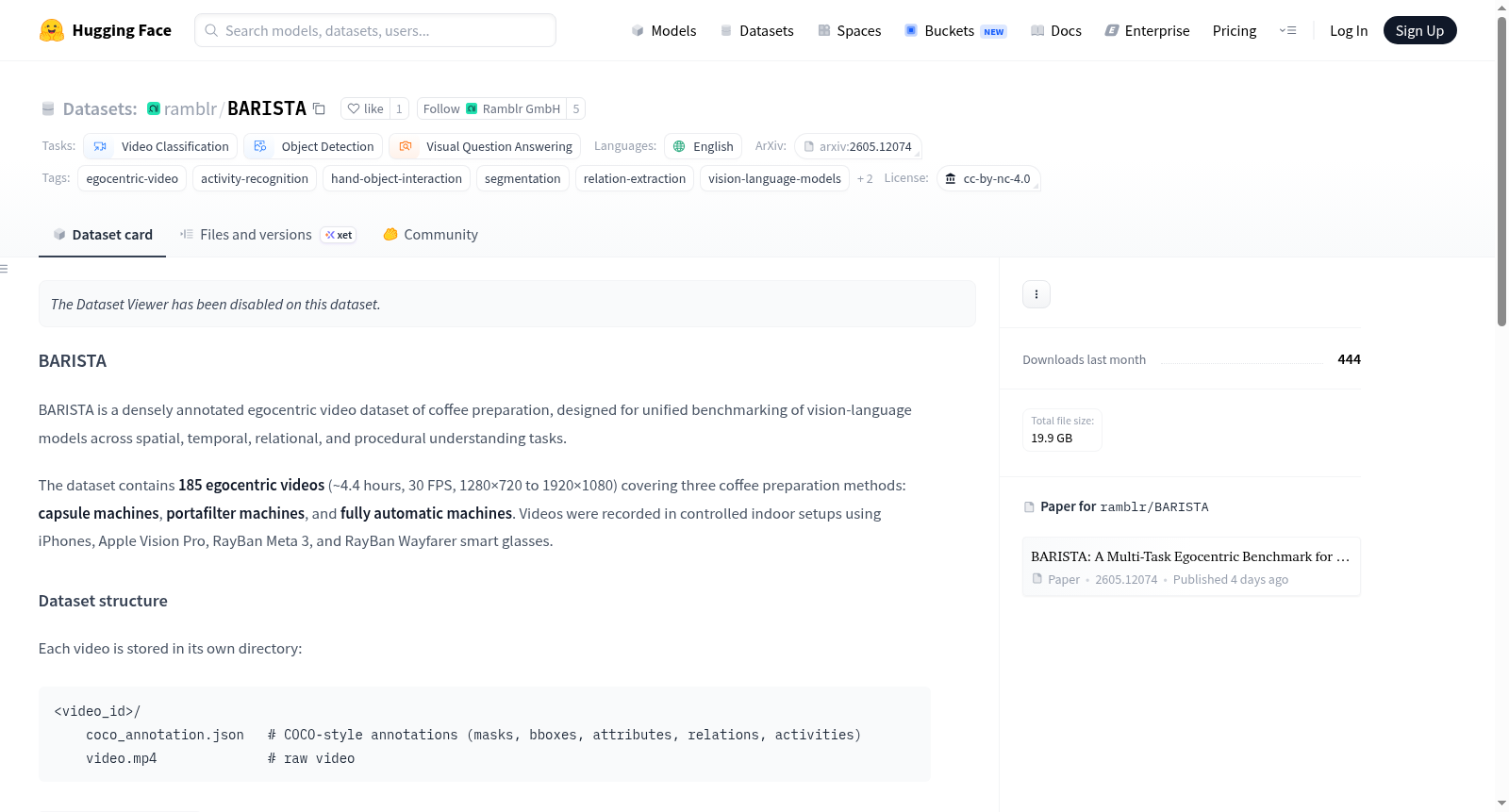This screenshot has height=812, width=1509.
Task: Select the relation-extraction tag
Action: click(635, 178)
